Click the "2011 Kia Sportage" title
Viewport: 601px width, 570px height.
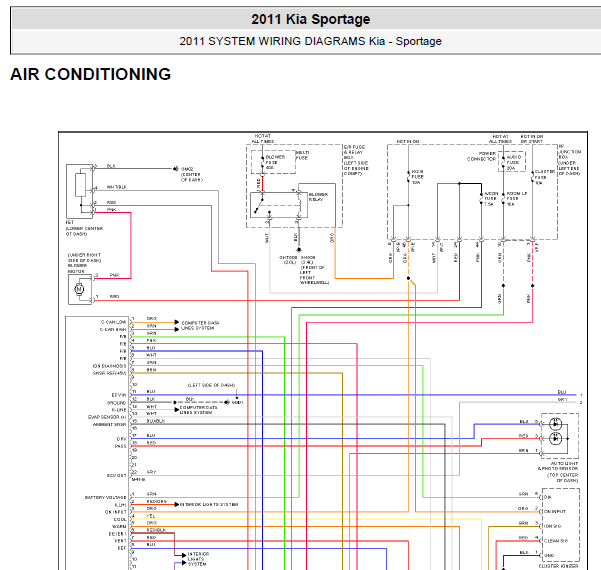(x=310, y=19)
